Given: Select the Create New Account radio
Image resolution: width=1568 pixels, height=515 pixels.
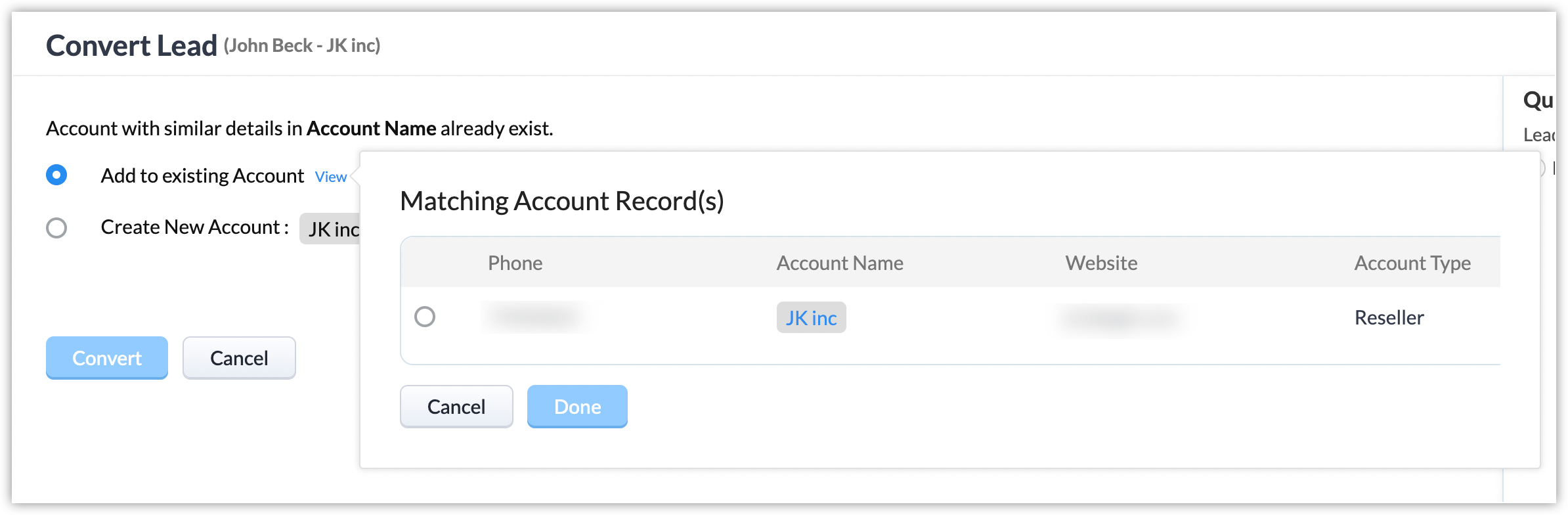Looking at the screenshot, I should point(56,228).
